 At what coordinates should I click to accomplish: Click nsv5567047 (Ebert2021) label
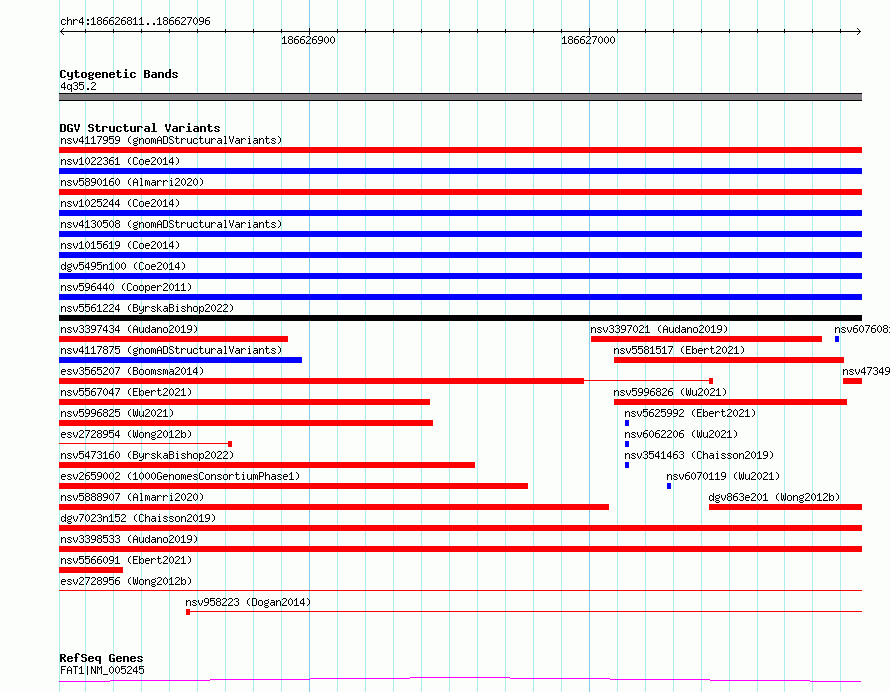point(126,392)
